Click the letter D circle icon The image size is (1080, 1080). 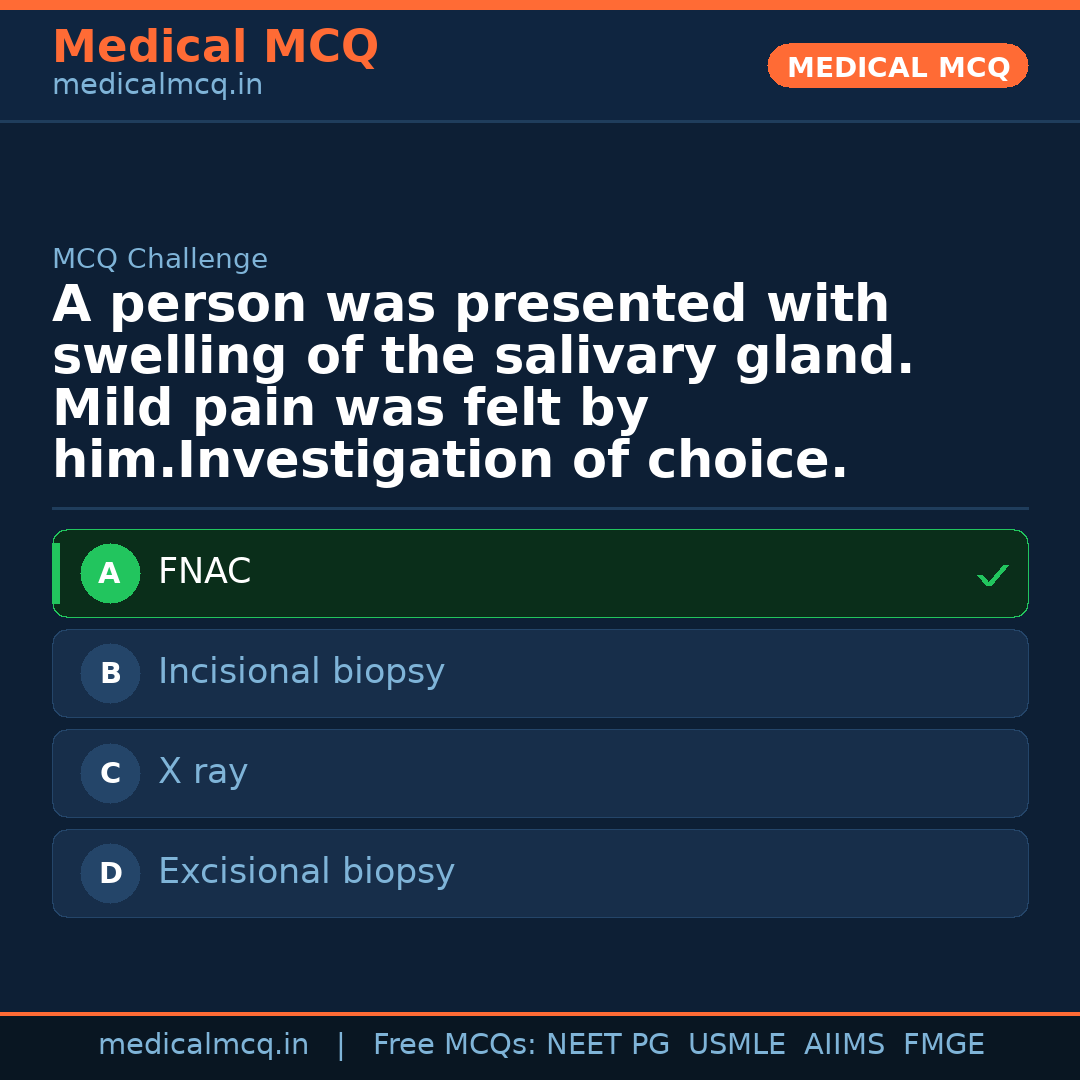point(110,874)
